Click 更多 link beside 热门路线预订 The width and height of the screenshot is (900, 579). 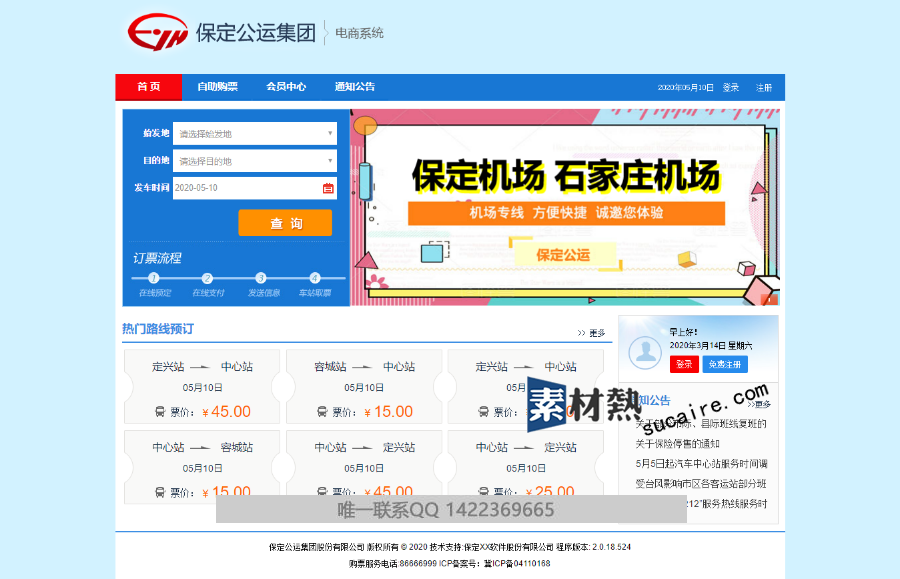[x=591, y=333]
